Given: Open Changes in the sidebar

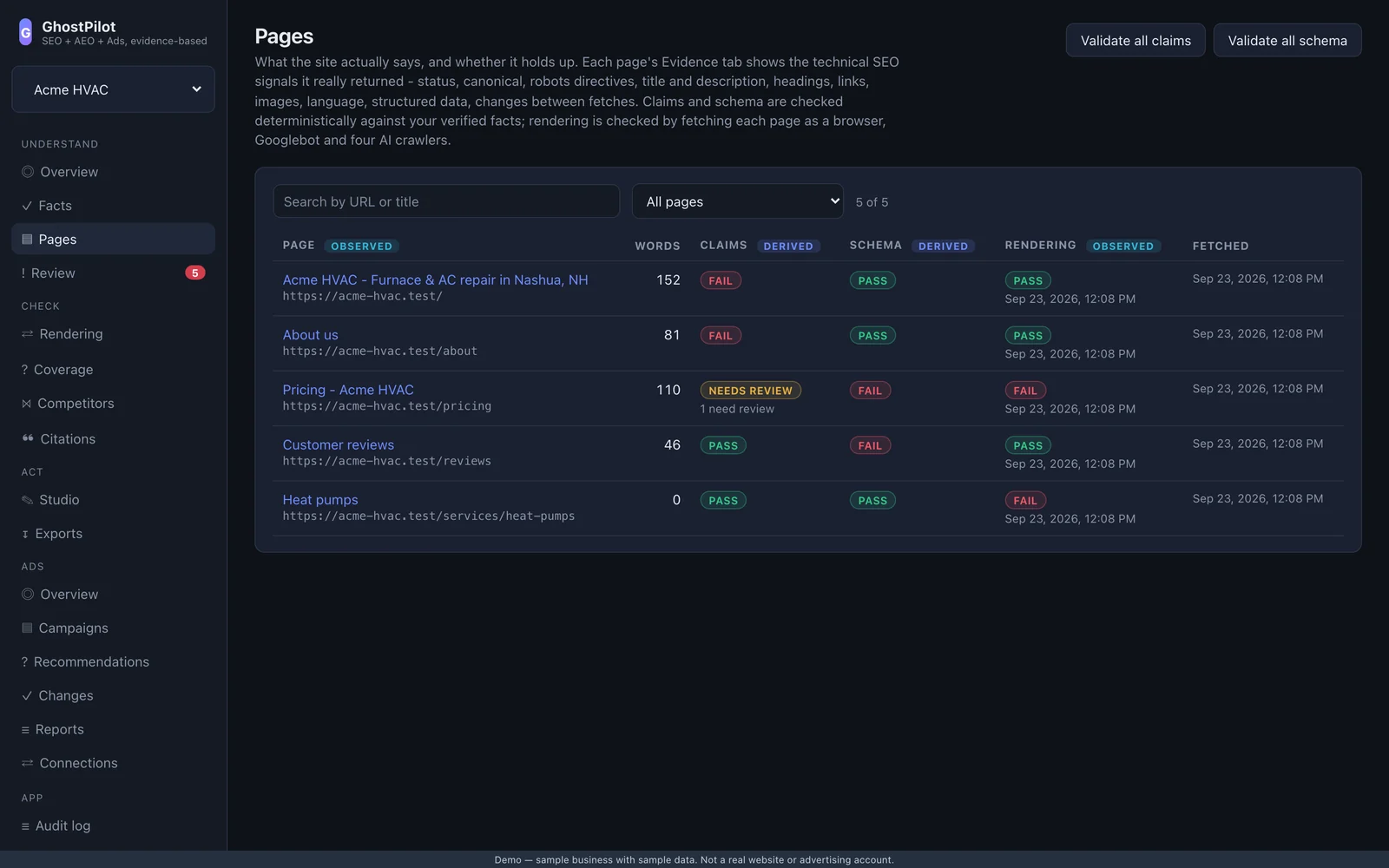Looking at the screenshot, I should 113,696.
